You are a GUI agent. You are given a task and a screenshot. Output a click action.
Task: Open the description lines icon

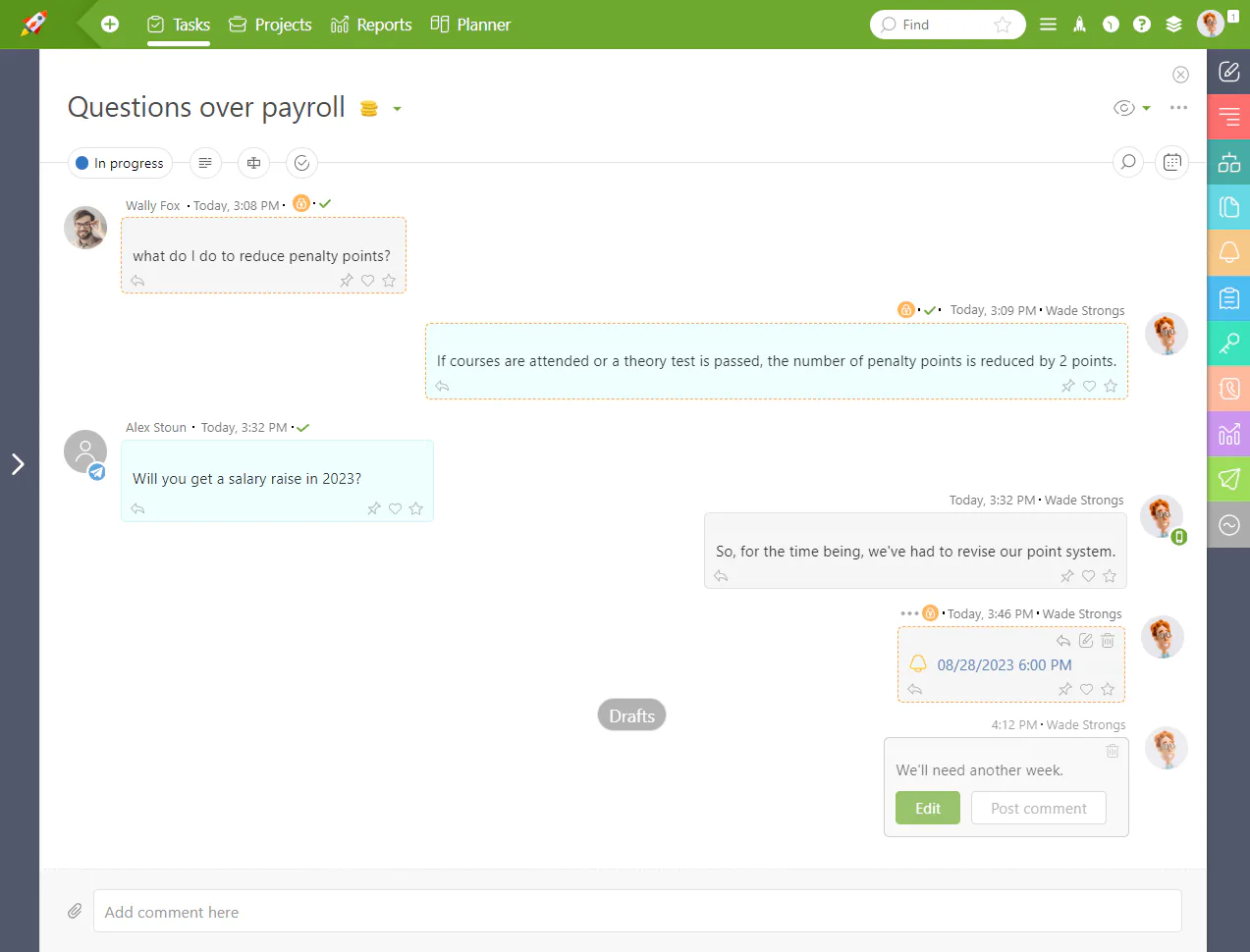point(205,163)
